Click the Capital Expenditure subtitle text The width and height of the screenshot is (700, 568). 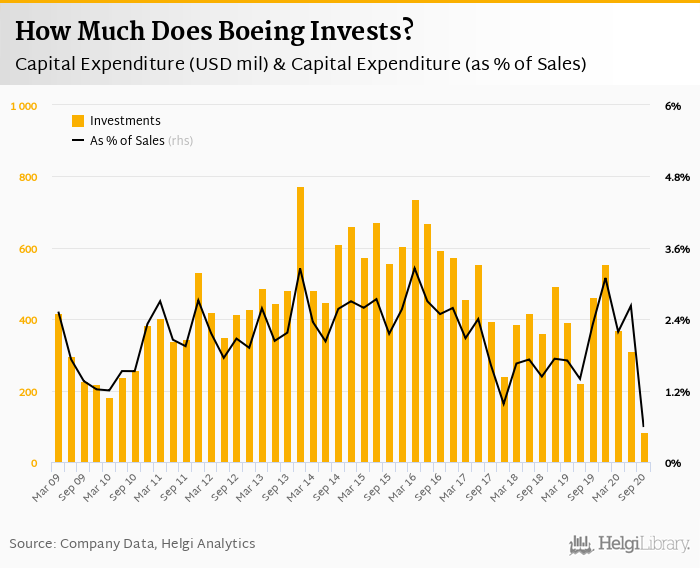click(300, 64)
